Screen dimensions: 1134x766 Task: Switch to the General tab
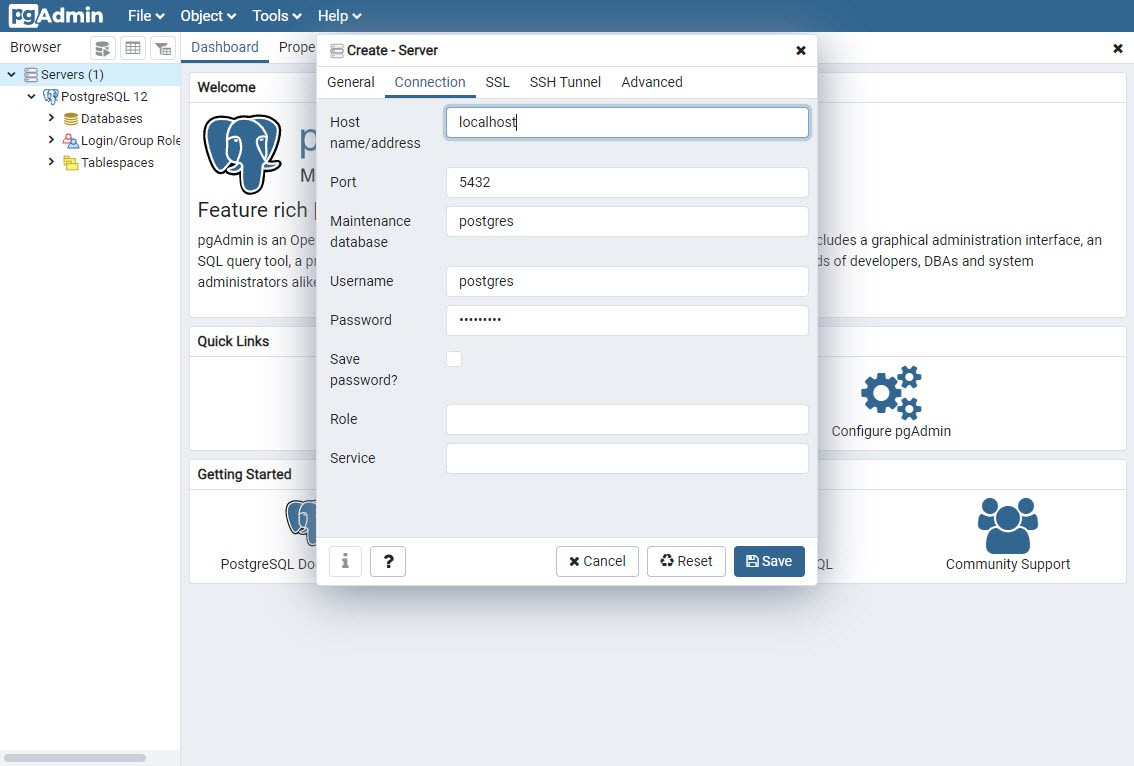point(351,82)
